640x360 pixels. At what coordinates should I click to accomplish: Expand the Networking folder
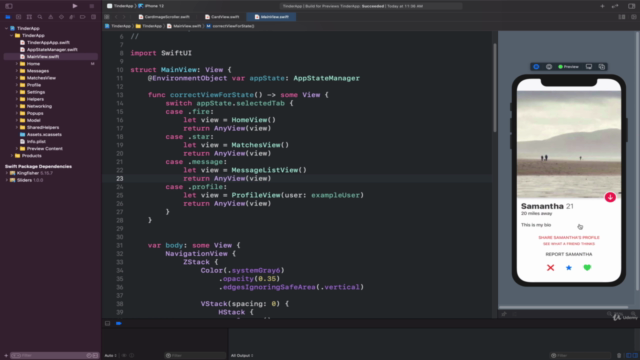click(x=17, y=106)
